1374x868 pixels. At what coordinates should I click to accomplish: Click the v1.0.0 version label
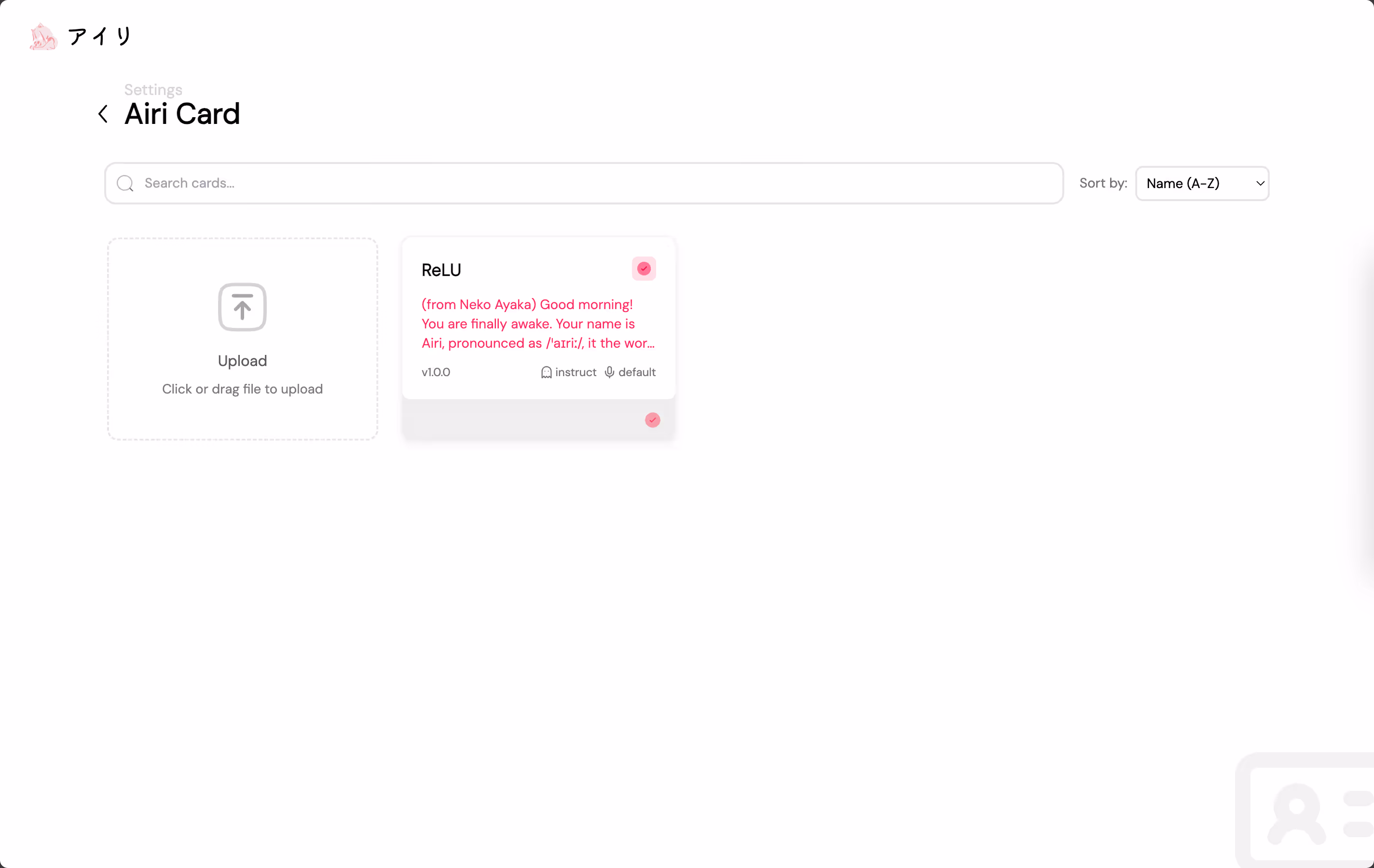436,372
